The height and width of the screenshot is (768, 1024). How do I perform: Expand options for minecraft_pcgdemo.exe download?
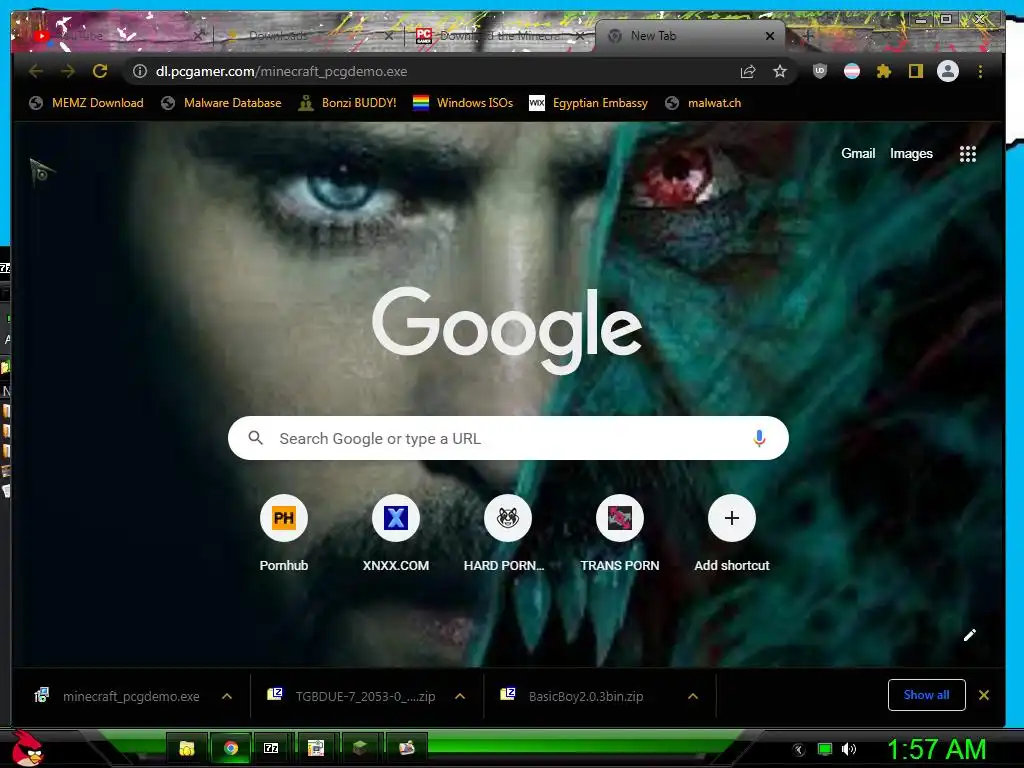click(227, 696)
